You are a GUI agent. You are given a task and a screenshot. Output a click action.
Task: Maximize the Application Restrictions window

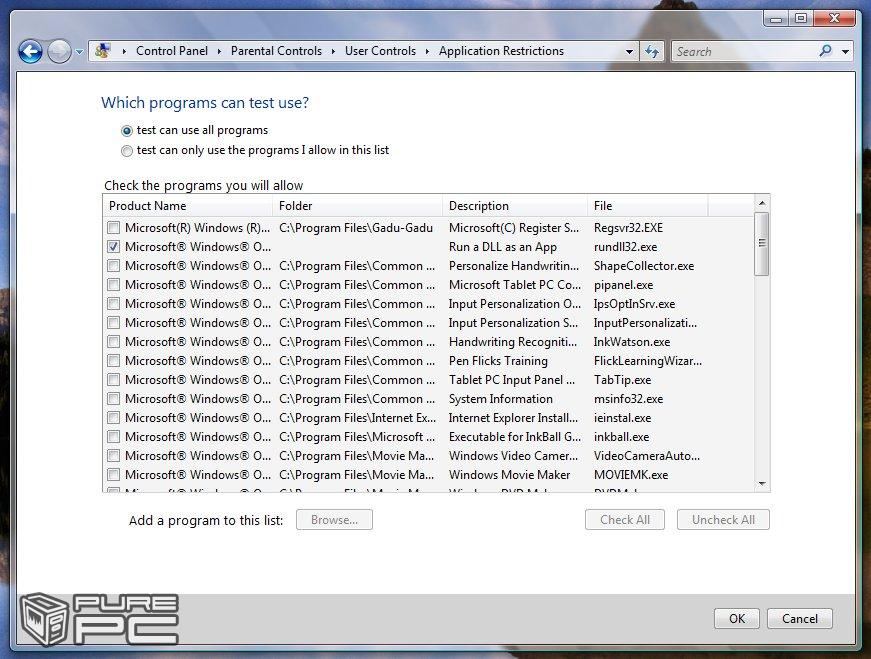click(x=800, y=18)
